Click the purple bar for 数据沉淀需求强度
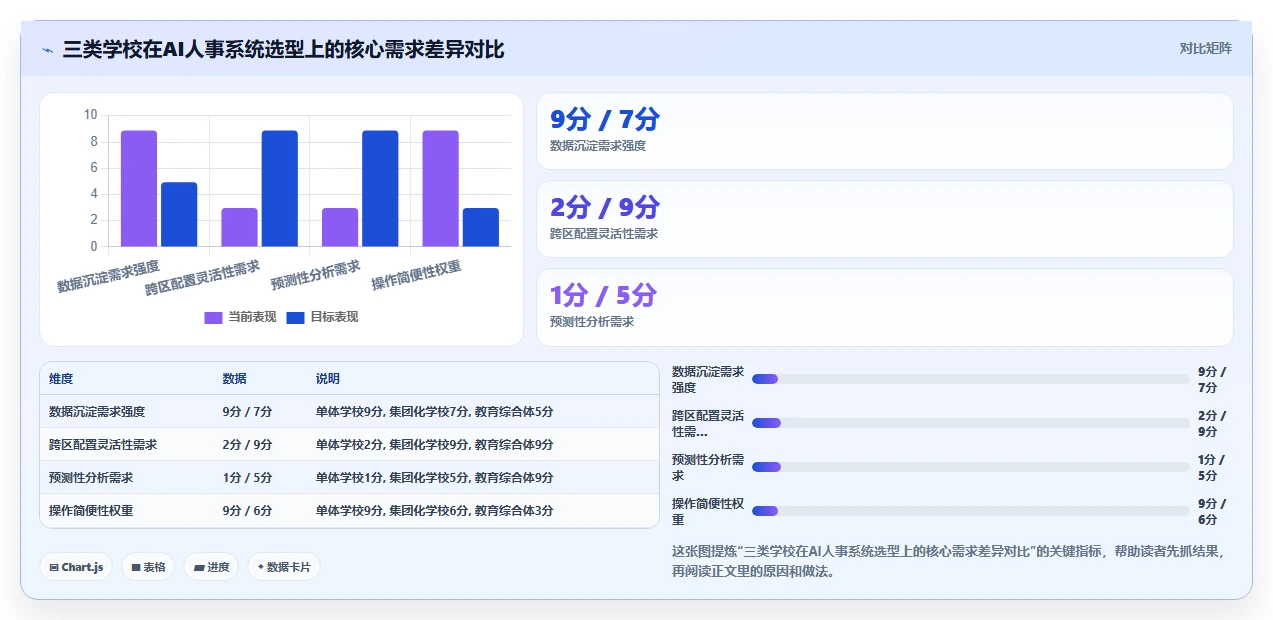This screenshot has width=1273, height=620. point(139,188)
